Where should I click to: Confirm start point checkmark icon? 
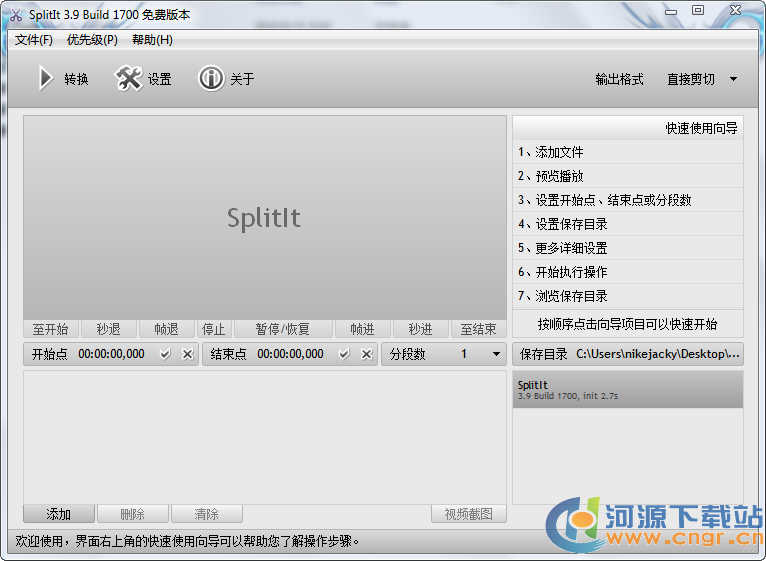point(166,354)
